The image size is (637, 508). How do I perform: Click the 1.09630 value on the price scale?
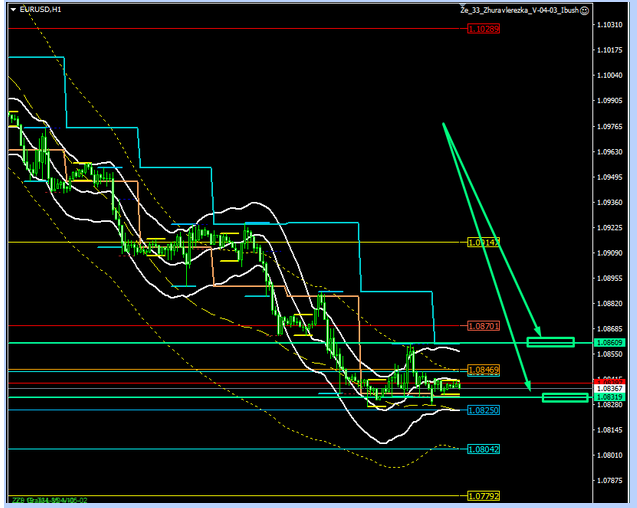pos(609,152)
